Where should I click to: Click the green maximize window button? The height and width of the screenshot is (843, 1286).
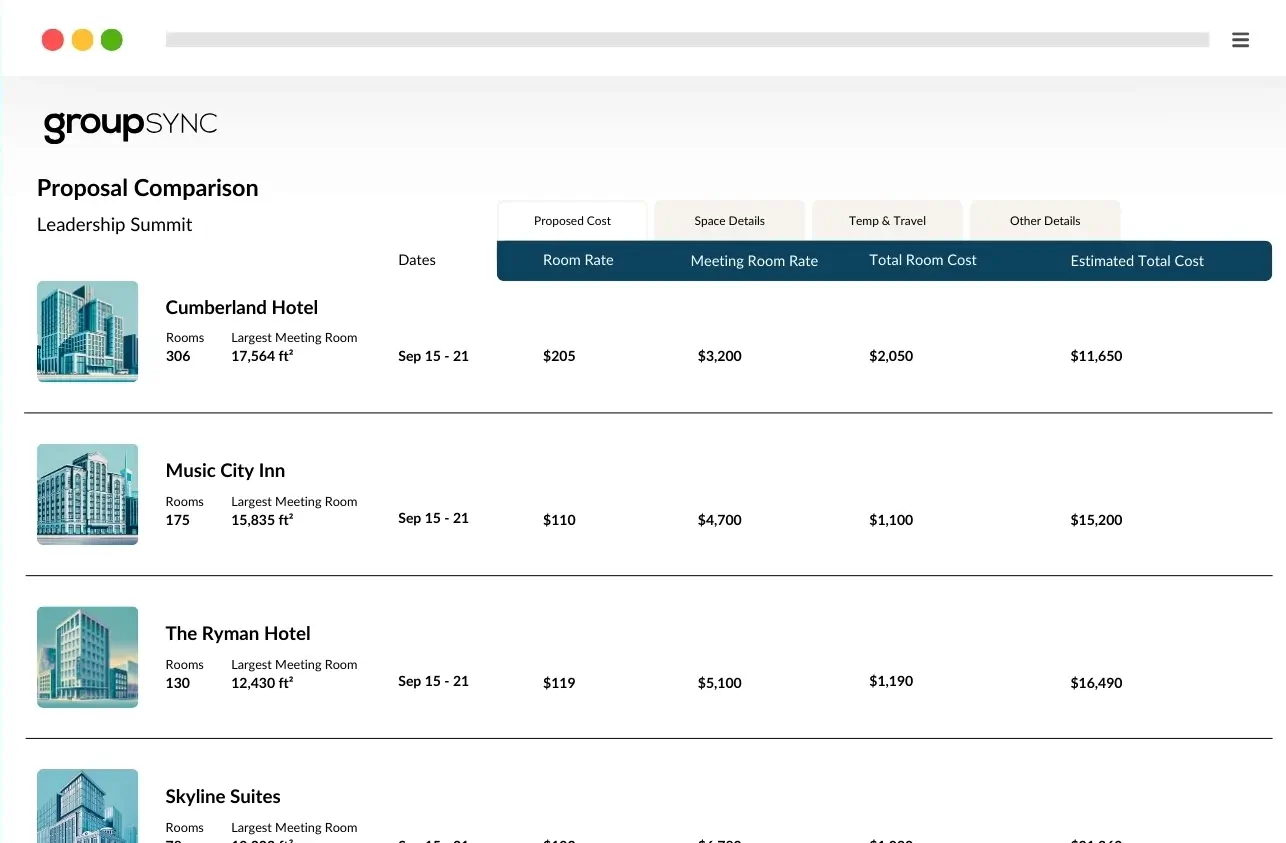112,40
